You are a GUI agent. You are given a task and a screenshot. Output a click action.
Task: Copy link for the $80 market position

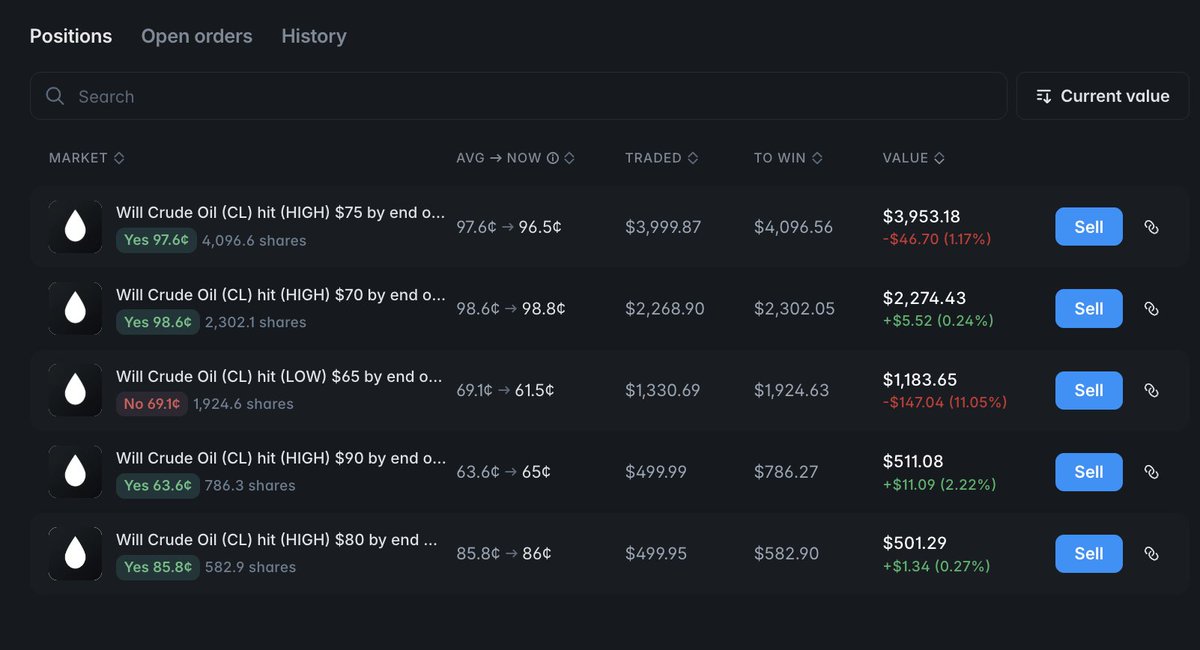click(x=1151, y=554)
